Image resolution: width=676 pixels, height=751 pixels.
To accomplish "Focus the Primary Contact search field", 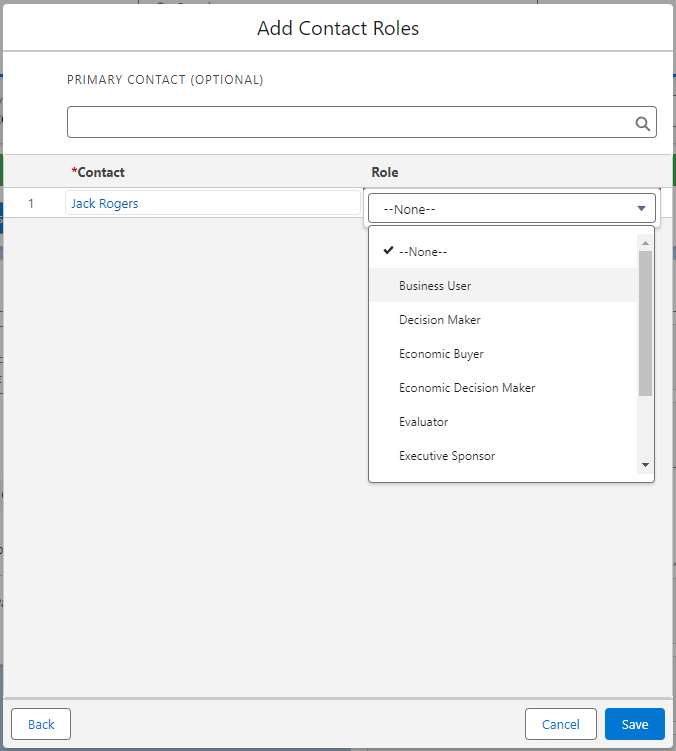I will pyautogui.click(x=350, y=122).
